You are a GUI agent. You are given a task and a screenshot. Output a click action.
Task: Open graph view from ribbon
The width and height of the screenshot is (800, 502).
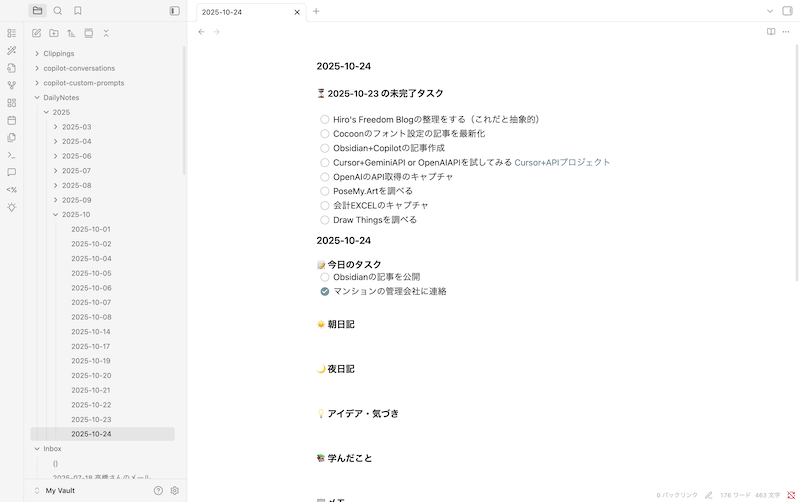point(12,85)
